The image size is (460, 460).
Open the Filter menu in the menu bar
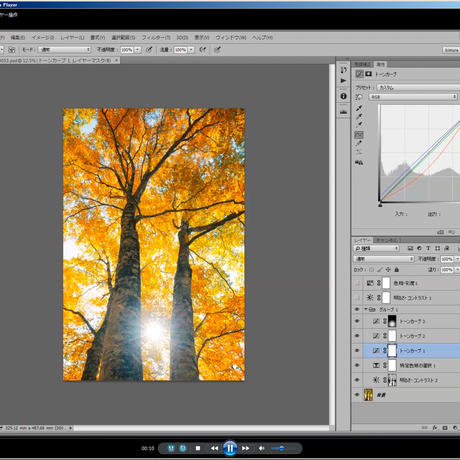pyautogui.click(x=156, y=37)
